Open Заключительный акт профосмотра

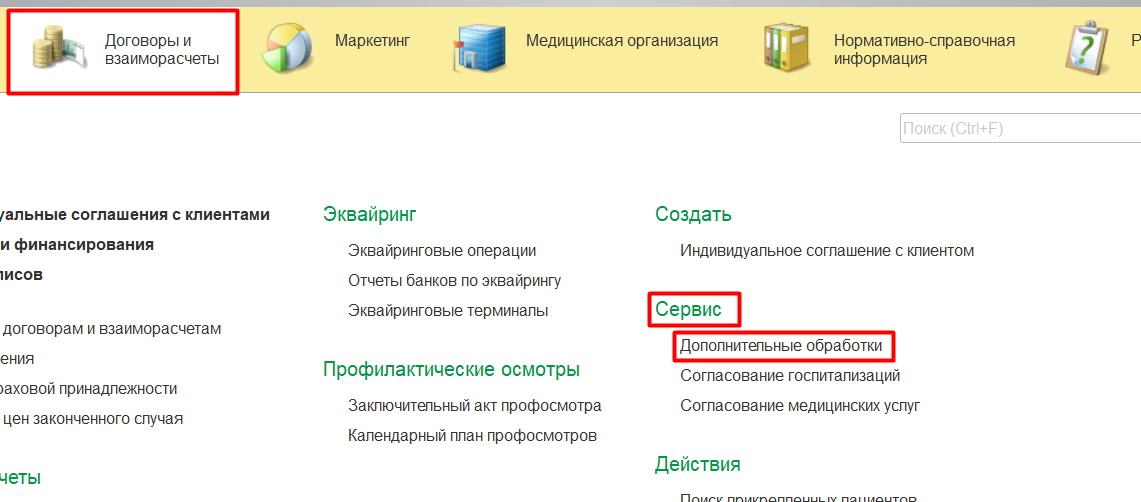[474, 406]
